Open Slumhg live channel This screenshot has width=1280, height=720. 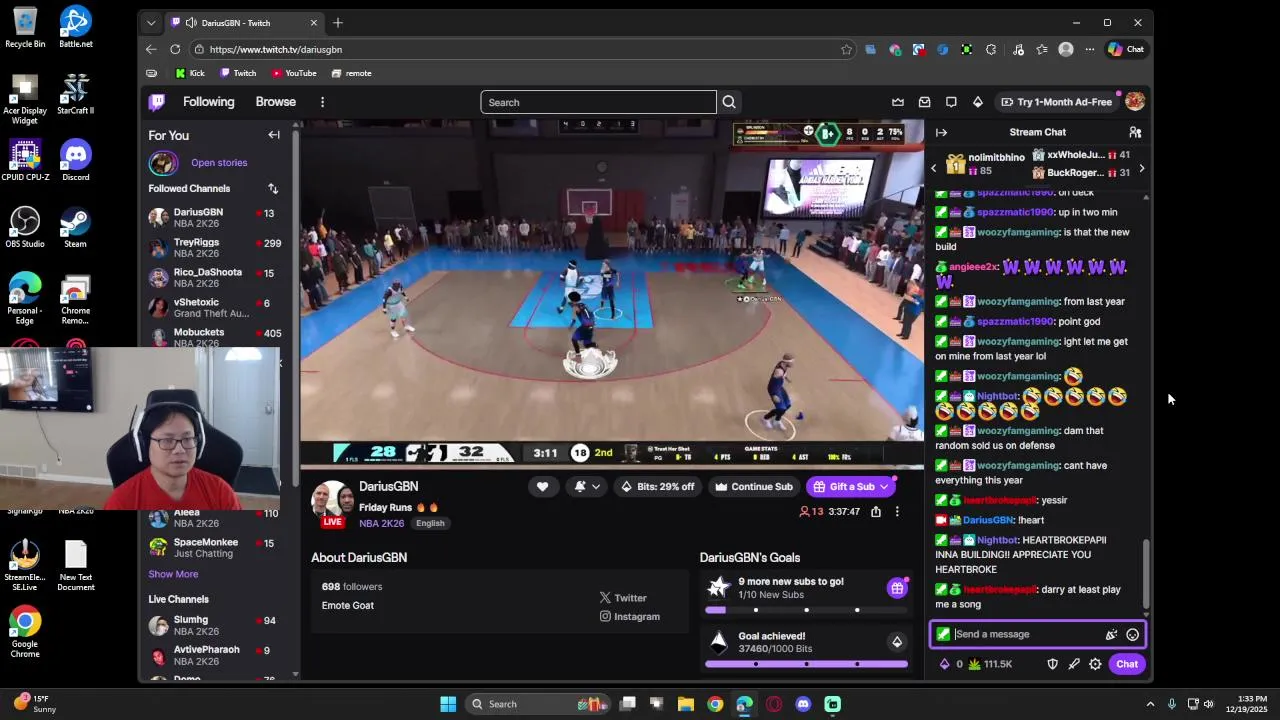click(x=215, y=626)
